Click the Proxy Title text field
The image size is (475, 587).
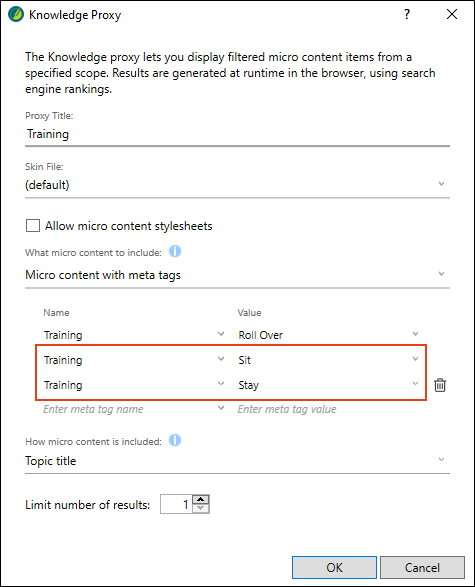237,134
